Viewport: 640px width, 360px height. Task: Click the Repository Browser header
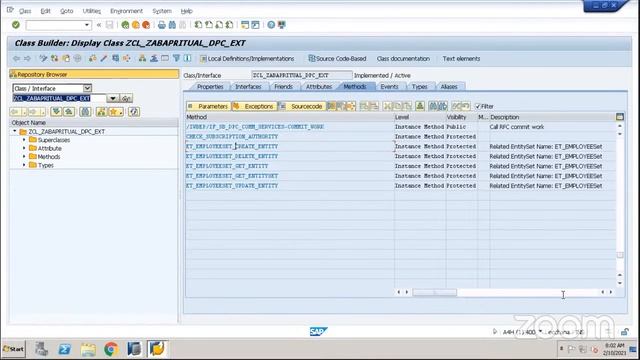point(94,74)
